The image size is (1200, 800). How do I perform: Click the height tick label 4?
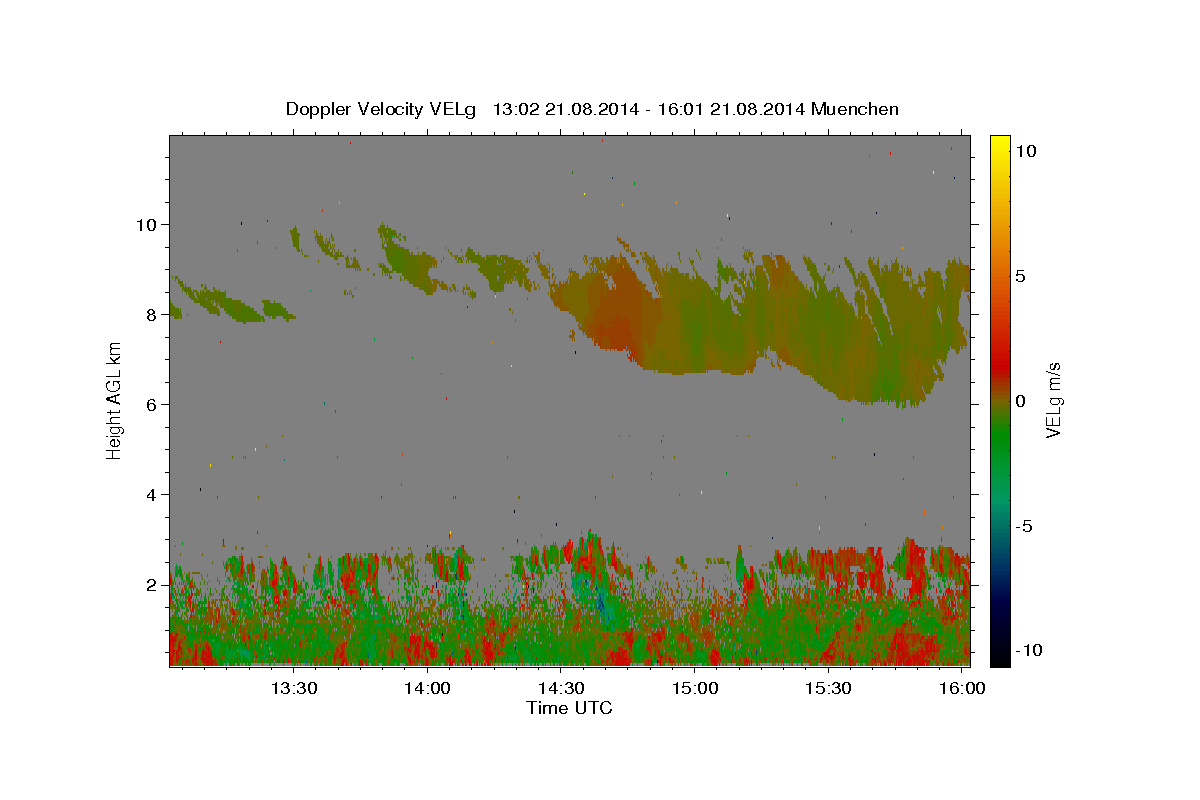point(151,494)
